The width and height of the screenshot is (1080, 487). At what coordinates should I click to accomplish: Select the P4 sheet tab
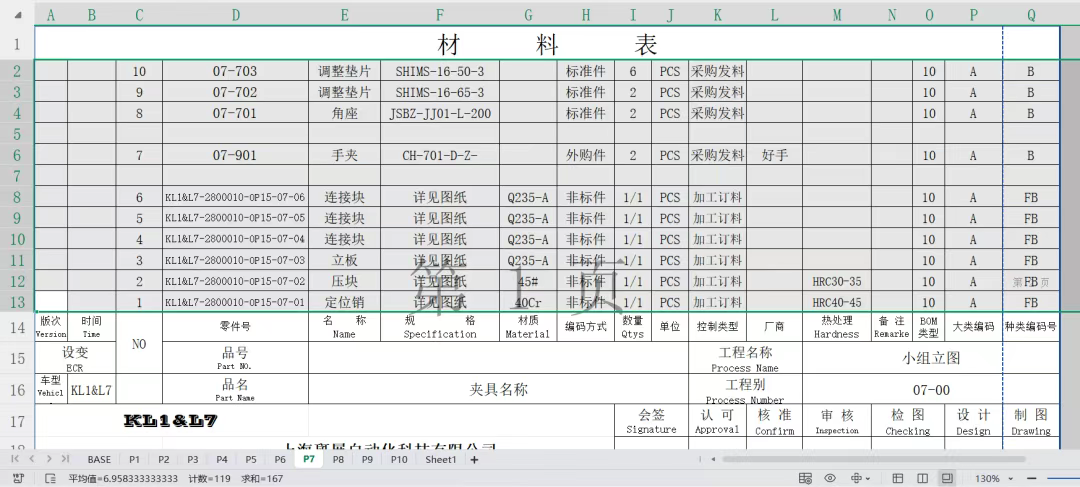[x=222, y=459]
